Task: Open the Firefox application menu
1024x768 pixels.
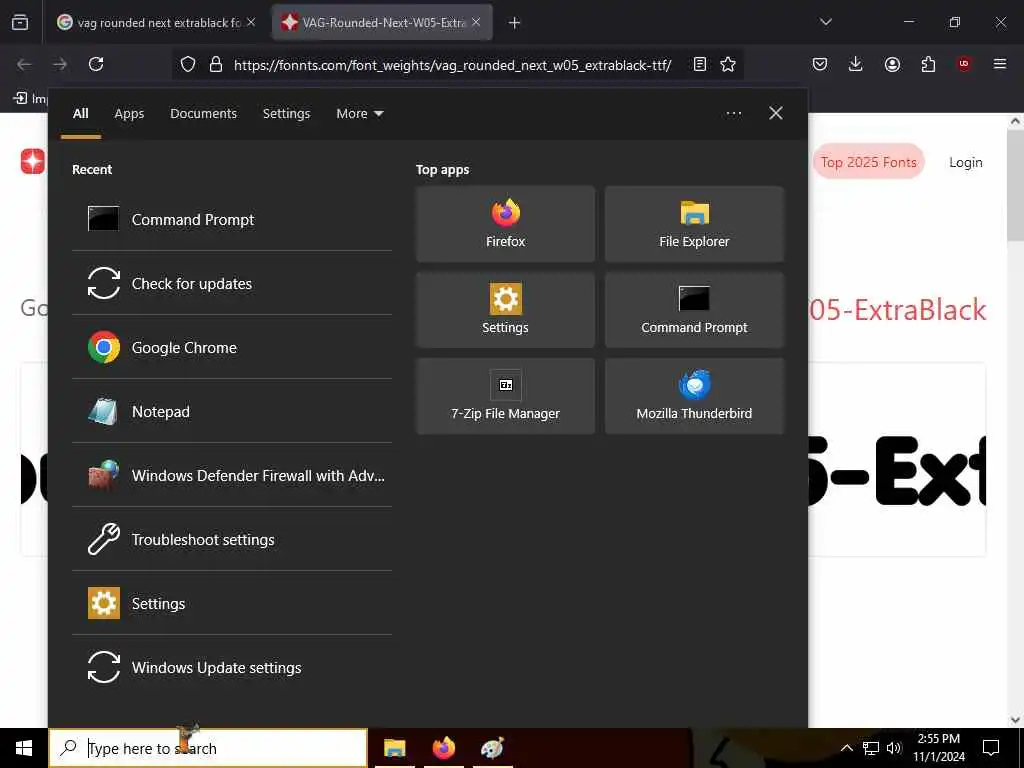Action: tap(1000, 64)
